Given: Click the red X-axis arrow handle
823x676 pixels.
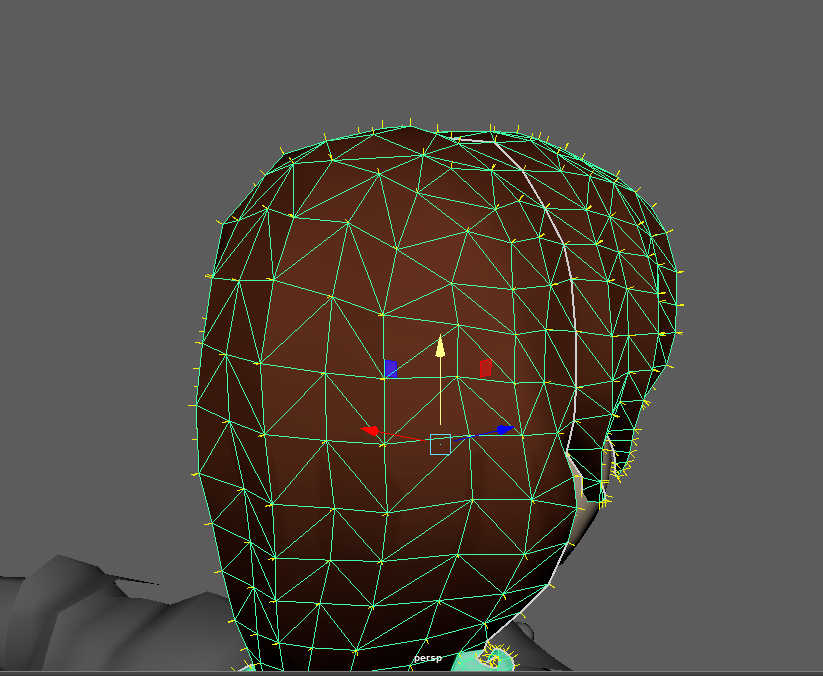Looking at the screenshot, I should point(370,431).
